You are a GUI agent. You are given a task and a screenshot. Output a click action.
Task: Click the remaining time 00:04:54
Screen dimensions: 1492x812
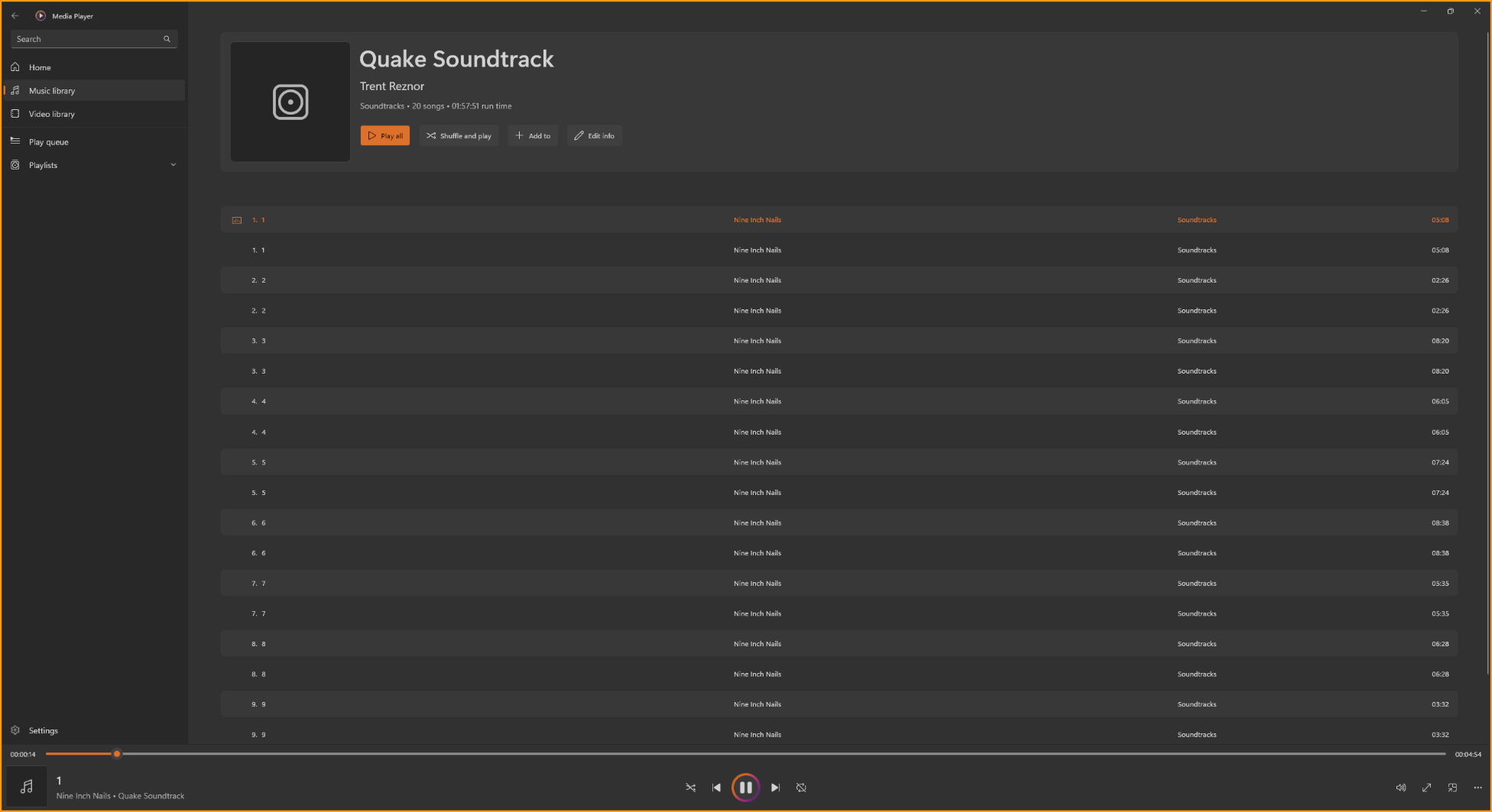[1468, 755]
